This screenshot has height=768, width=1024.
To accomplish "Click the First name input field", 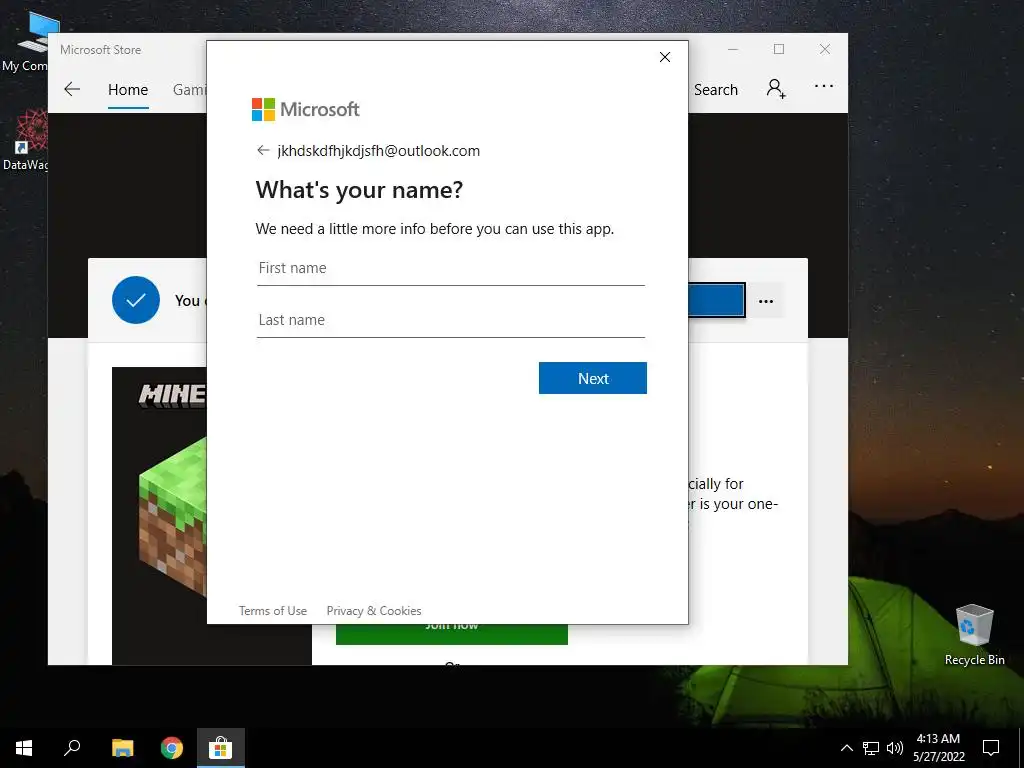I will click(x=451, y=268).
